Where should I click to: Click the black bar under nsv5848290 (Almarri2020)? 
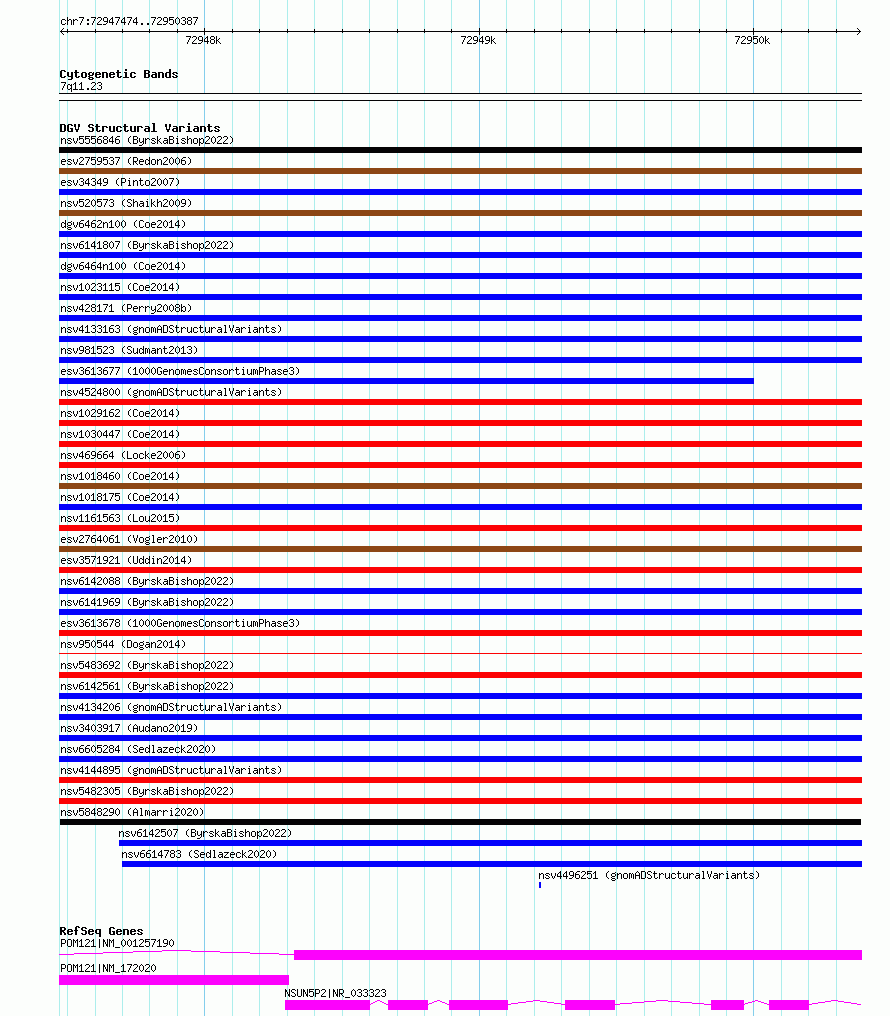click(461, 822)
